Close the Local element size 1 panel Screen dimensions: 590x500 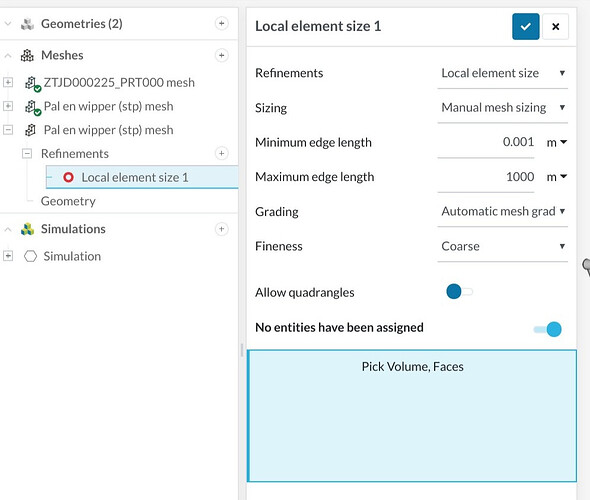click(x=555, y=26)
